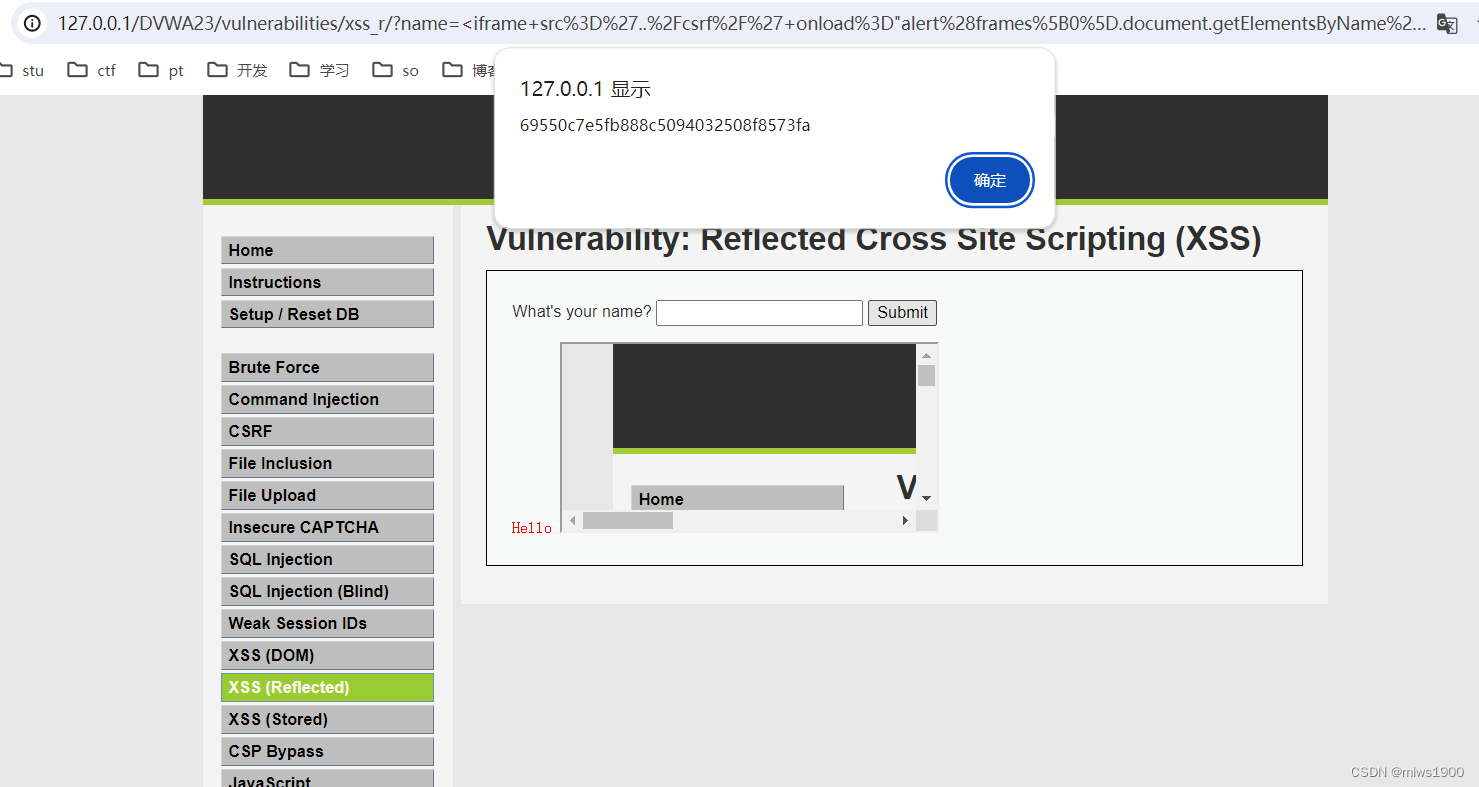1479x787 pixels.
Task: Open the stu bookmark folder
Action: click(x=23, y=70)
